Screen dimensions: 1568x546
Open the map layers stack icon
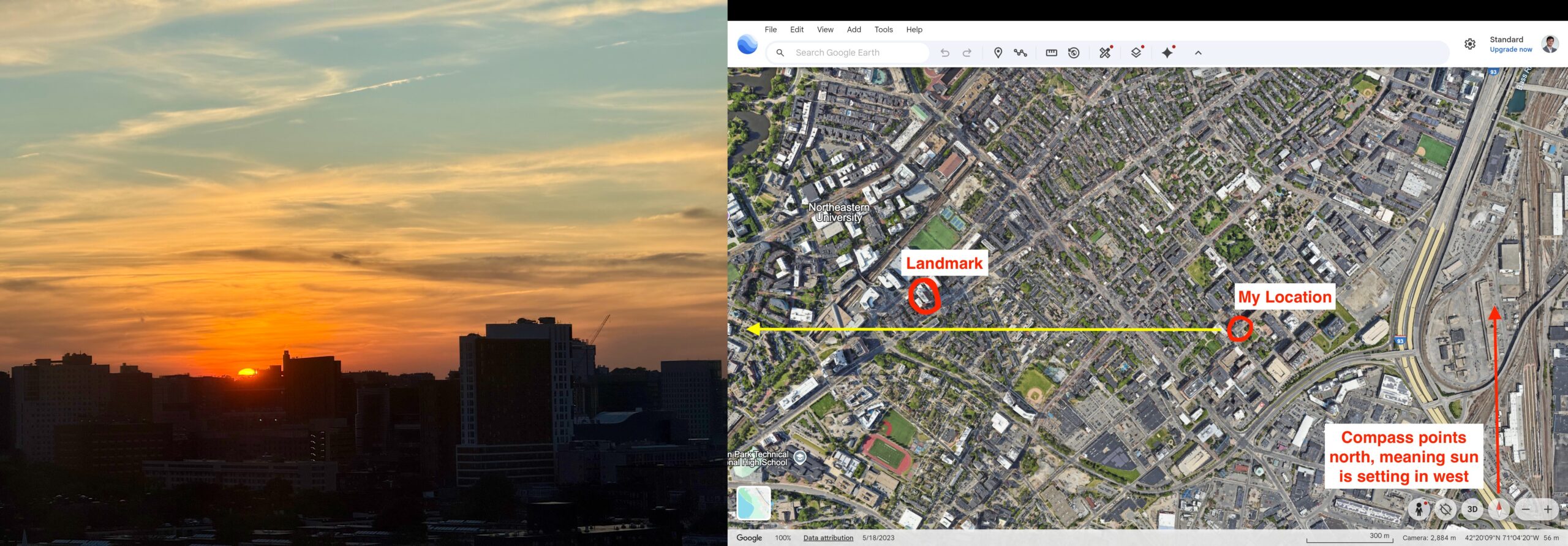[1136, 53]
